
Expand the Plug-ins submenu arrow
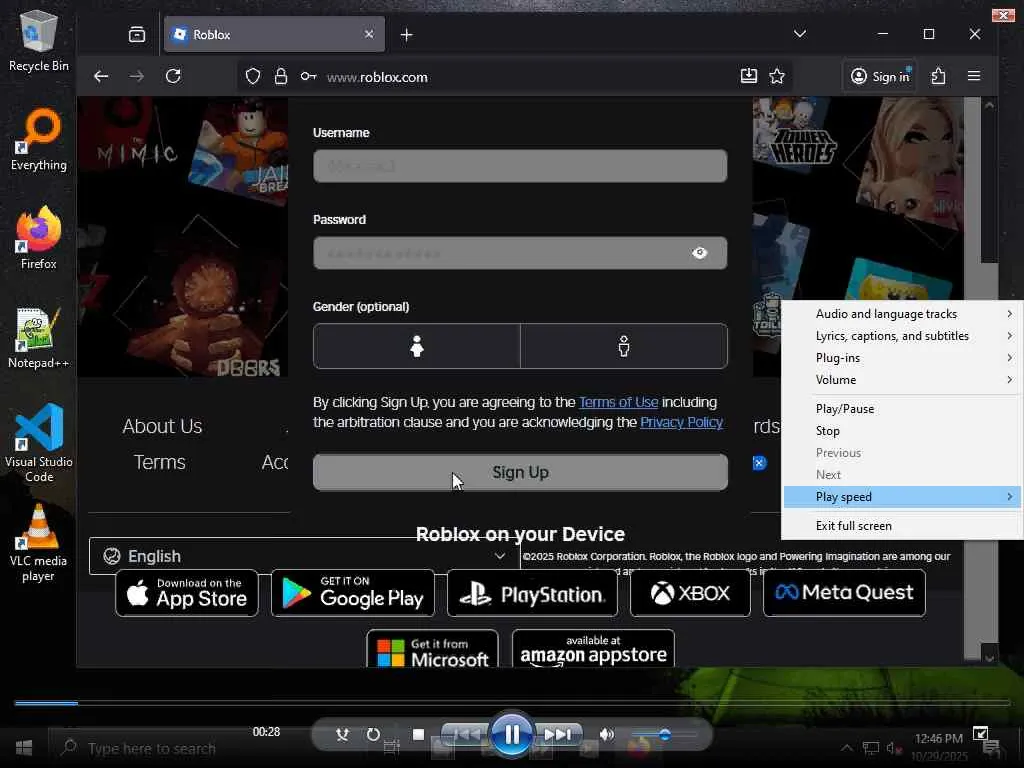[x=1010, y=358]
